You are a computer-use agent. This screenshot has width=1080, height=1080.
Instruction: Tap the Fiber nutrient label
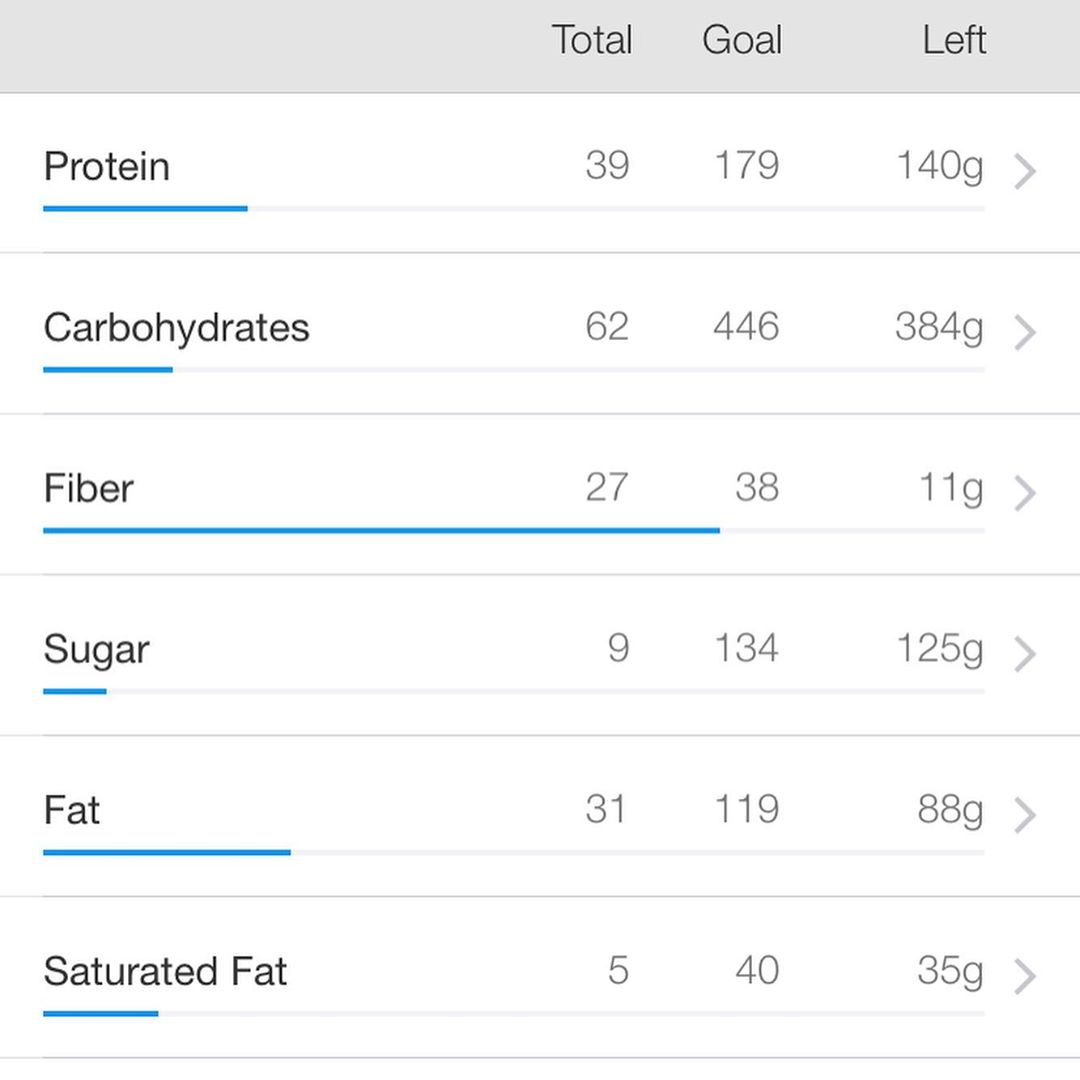tap(88, 488)
